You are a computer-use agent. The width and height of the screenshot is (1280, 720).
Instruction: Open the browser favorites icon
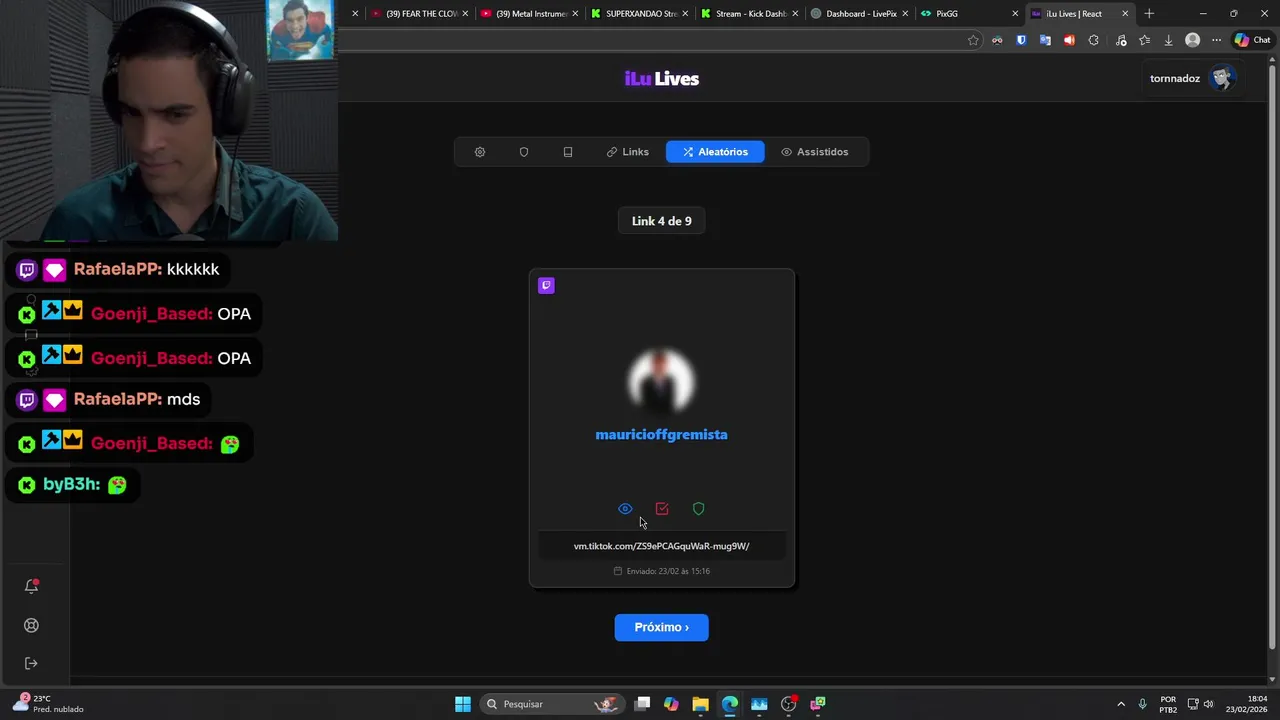(1145, 40)
